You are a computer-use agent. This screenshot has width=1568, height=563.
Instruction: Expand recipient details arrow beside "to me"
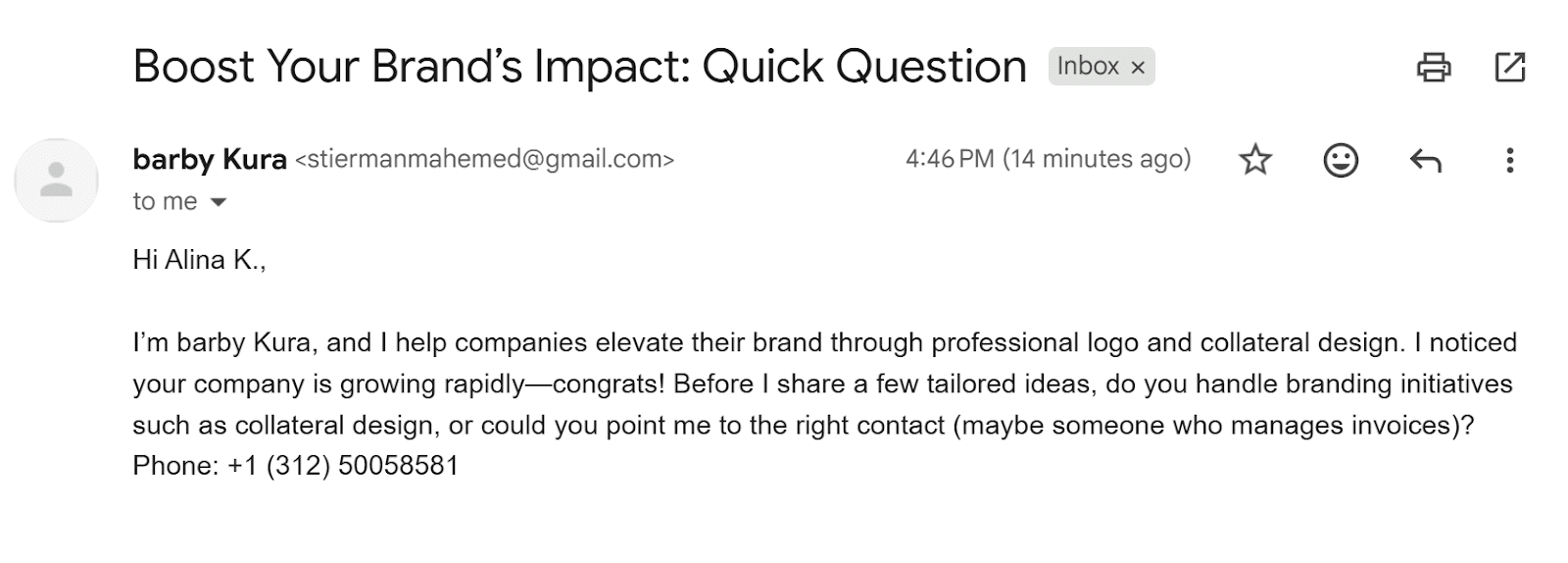[x=219, y=202]
